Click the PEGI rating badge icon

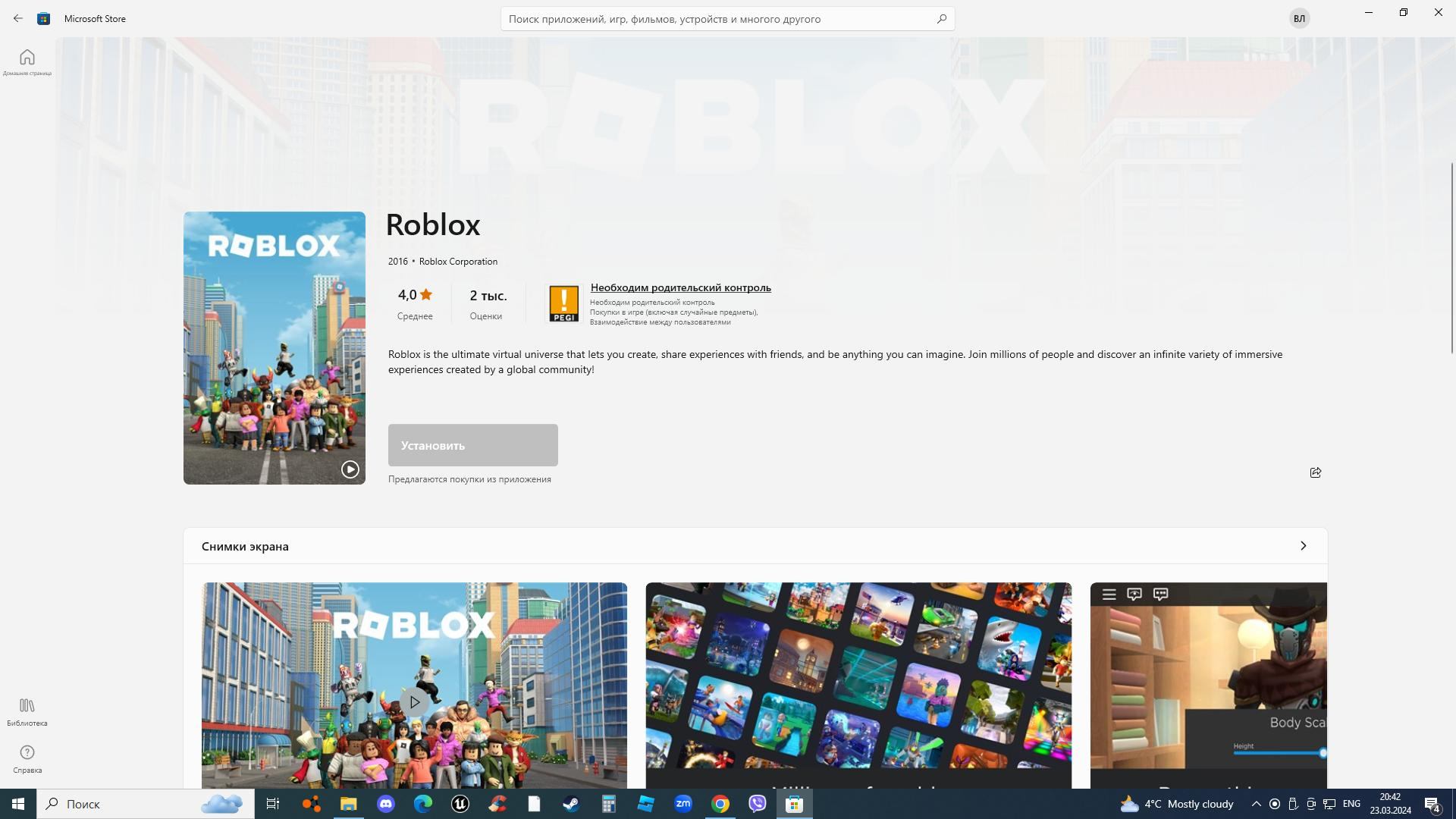563,304
